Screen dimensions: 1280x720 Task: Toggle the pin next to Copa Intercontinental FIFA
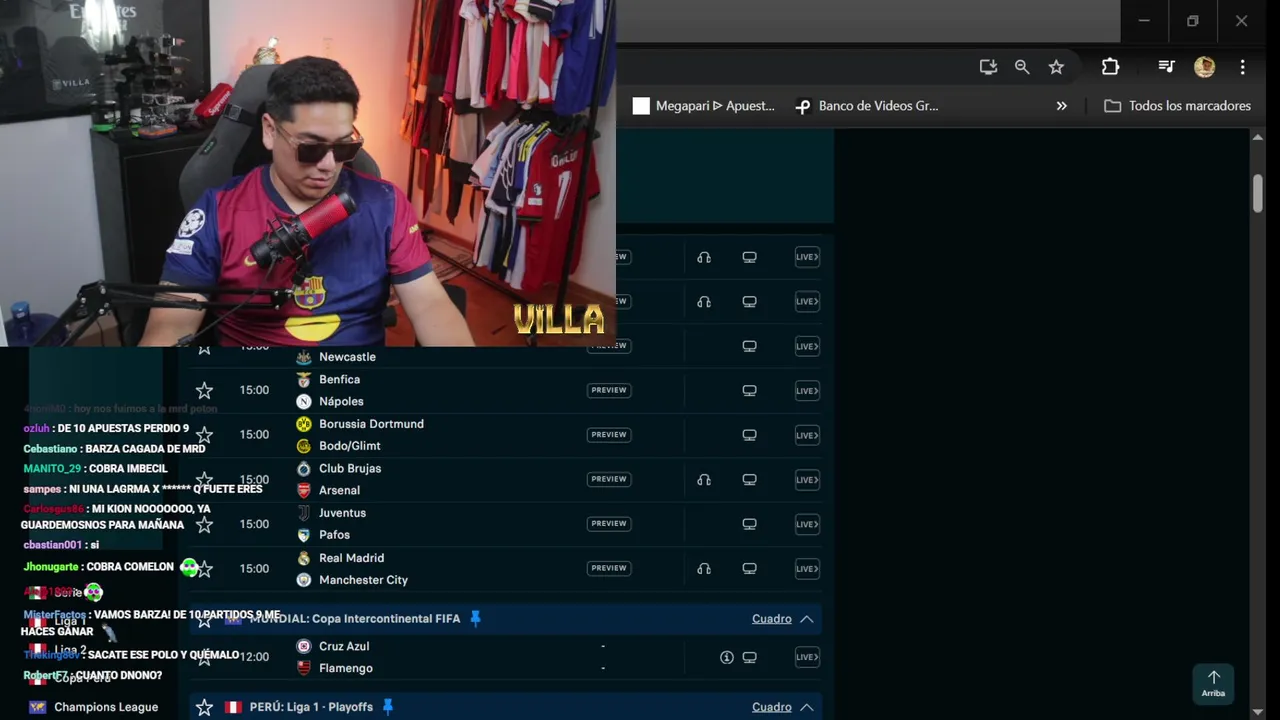tap(475, 619)
